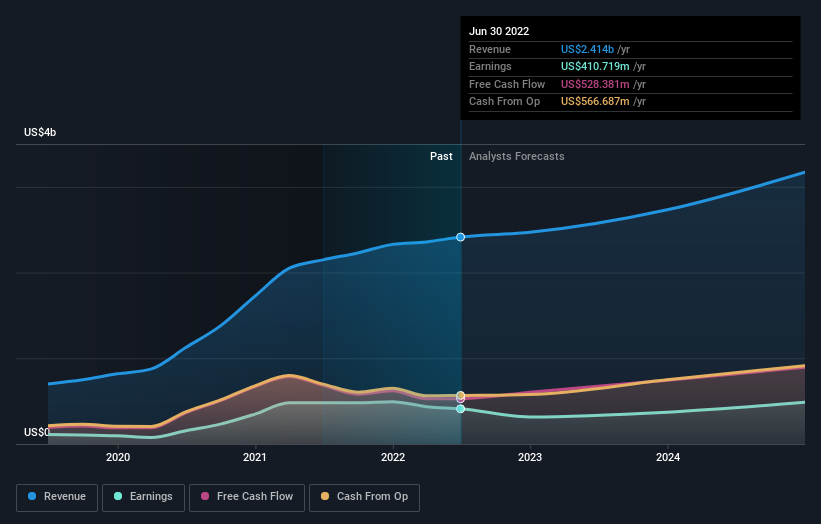821x524 pixels.
Task: Click the 2024 x-axis label
Action: pyautogui.click(x=668, y=457)
